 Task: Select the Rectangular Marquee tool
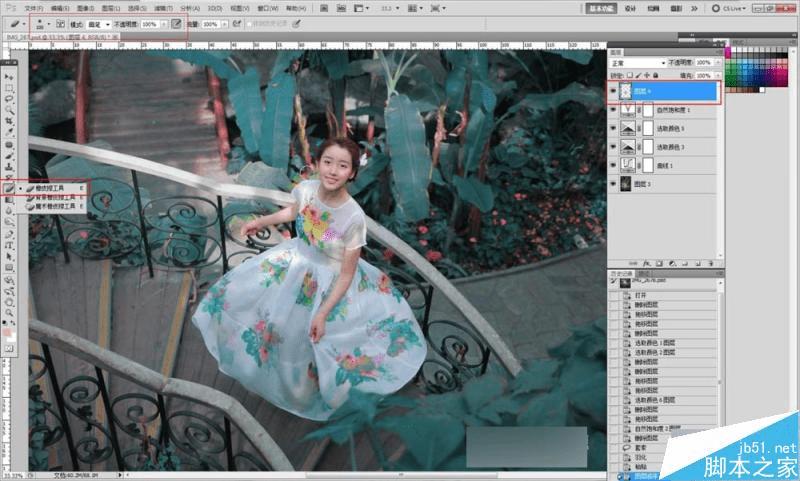(8, 88)
